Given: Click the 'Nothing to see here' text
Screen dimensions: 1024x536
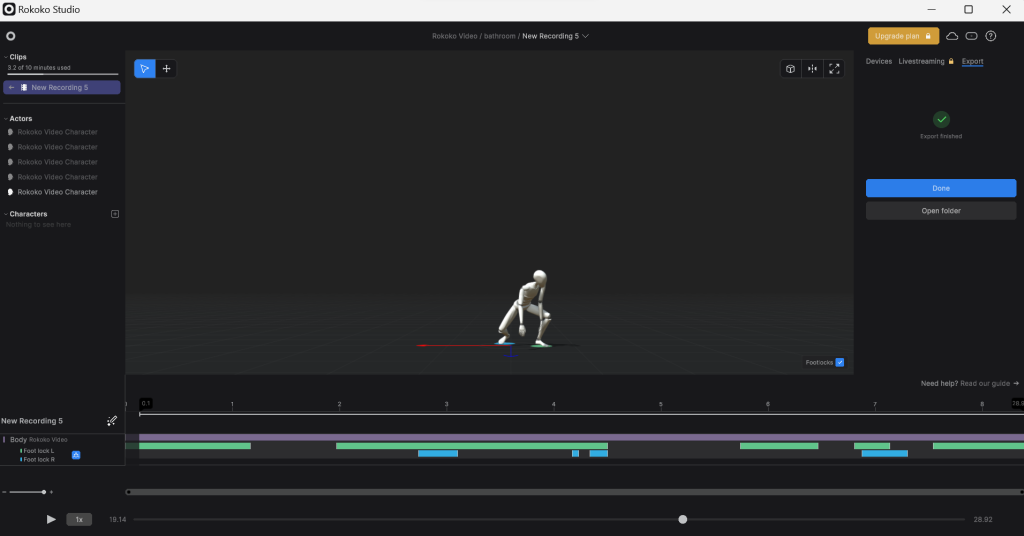Looking at the screenshot, I should pyautogui.click(x=39, y=225).
